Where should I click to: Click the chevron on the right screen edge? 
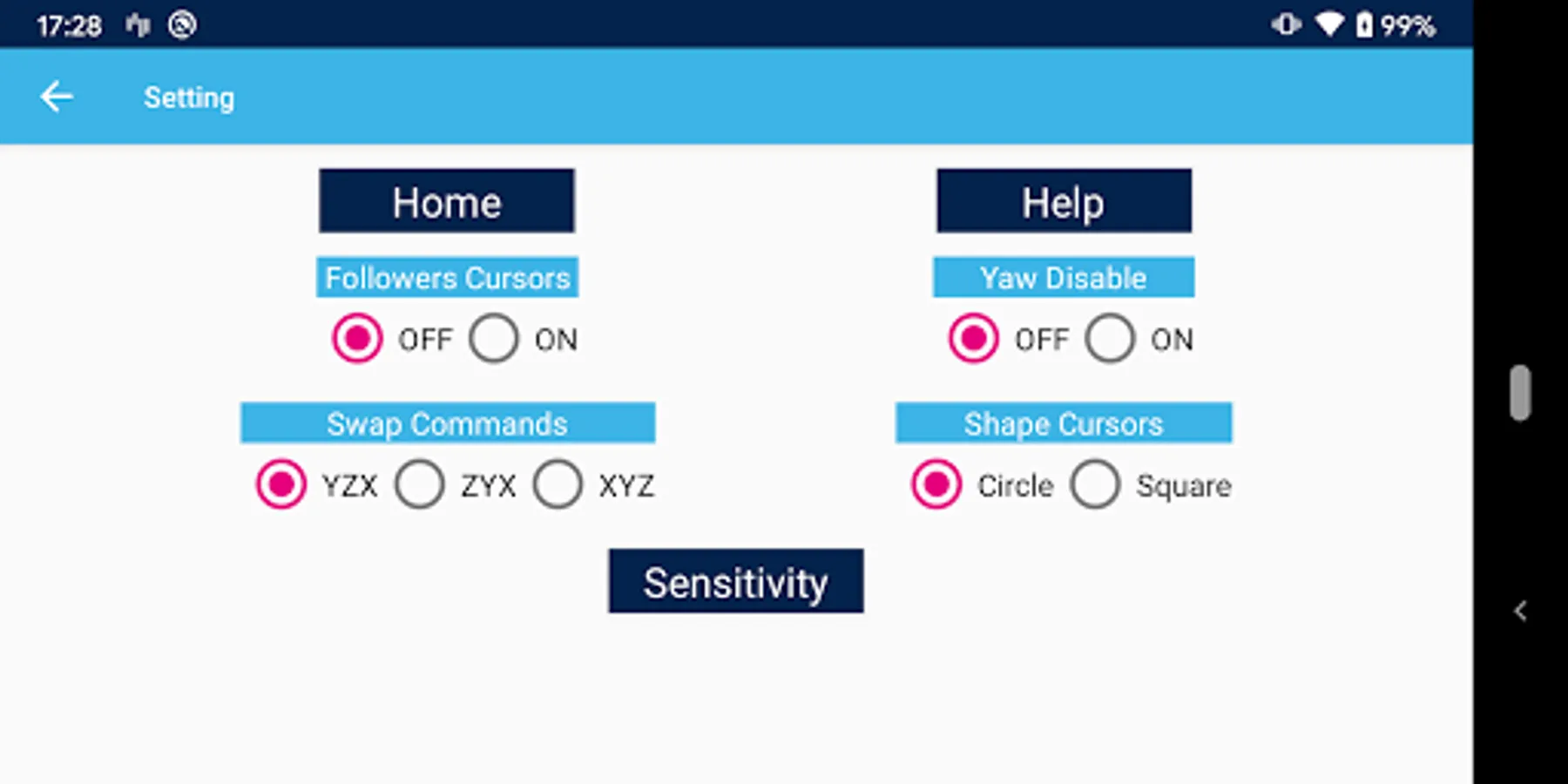(x=1520, y=611)
